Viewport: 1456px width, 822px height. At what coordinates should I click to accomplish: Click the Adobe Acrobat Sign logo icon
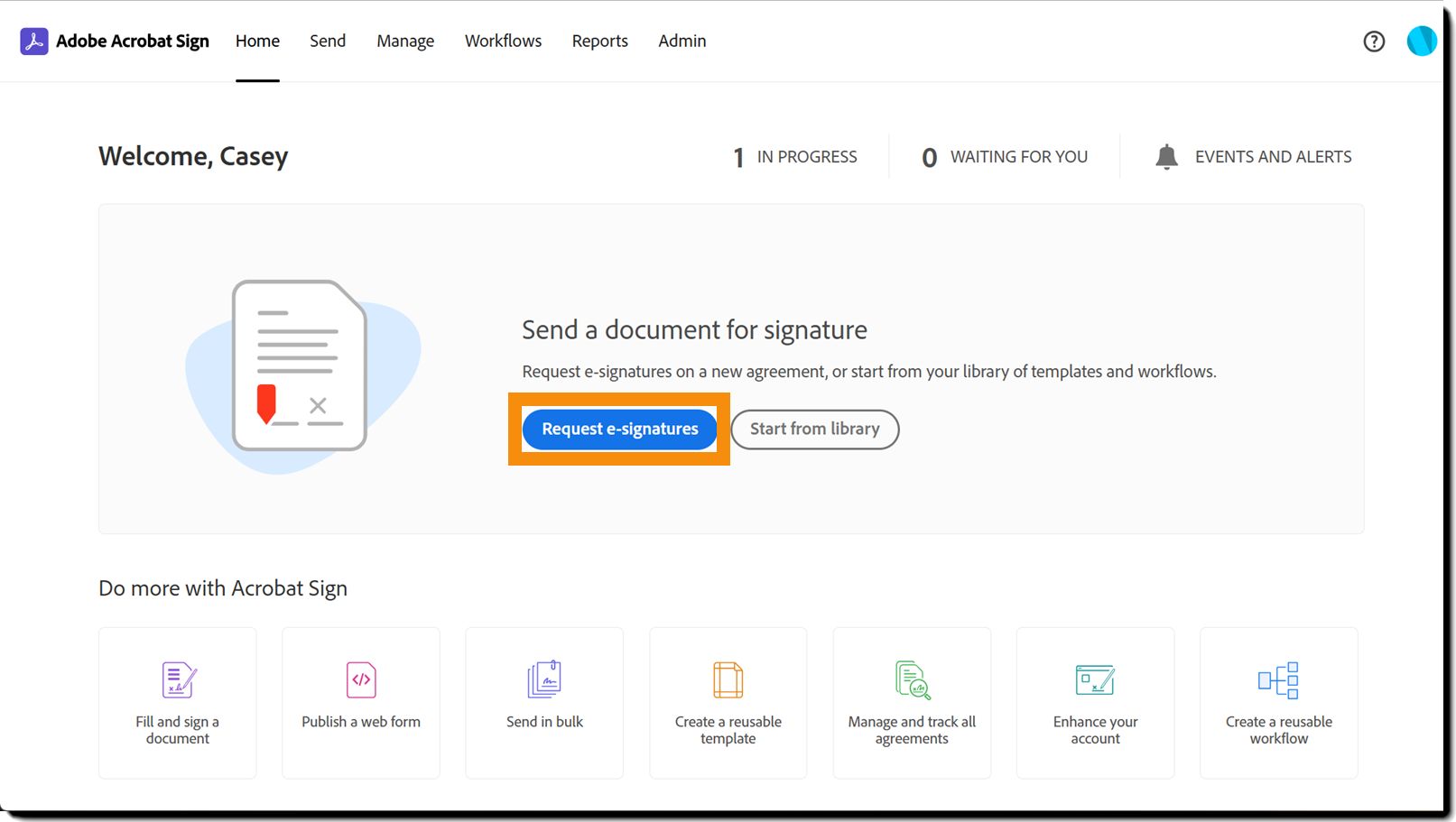click(34, 42)
